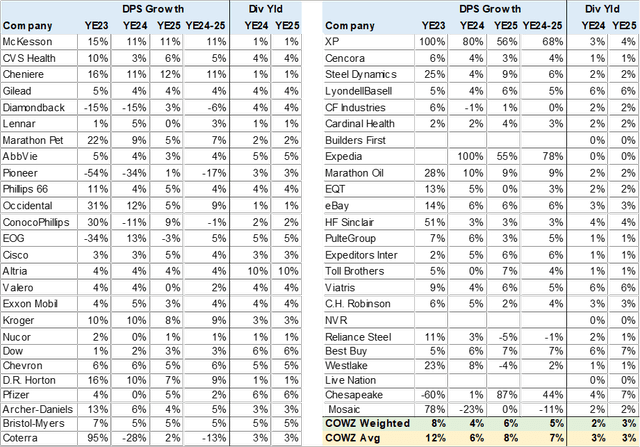640x447 pixels.
Task: Click the Coterra company cell
Action: click(20, 438)
